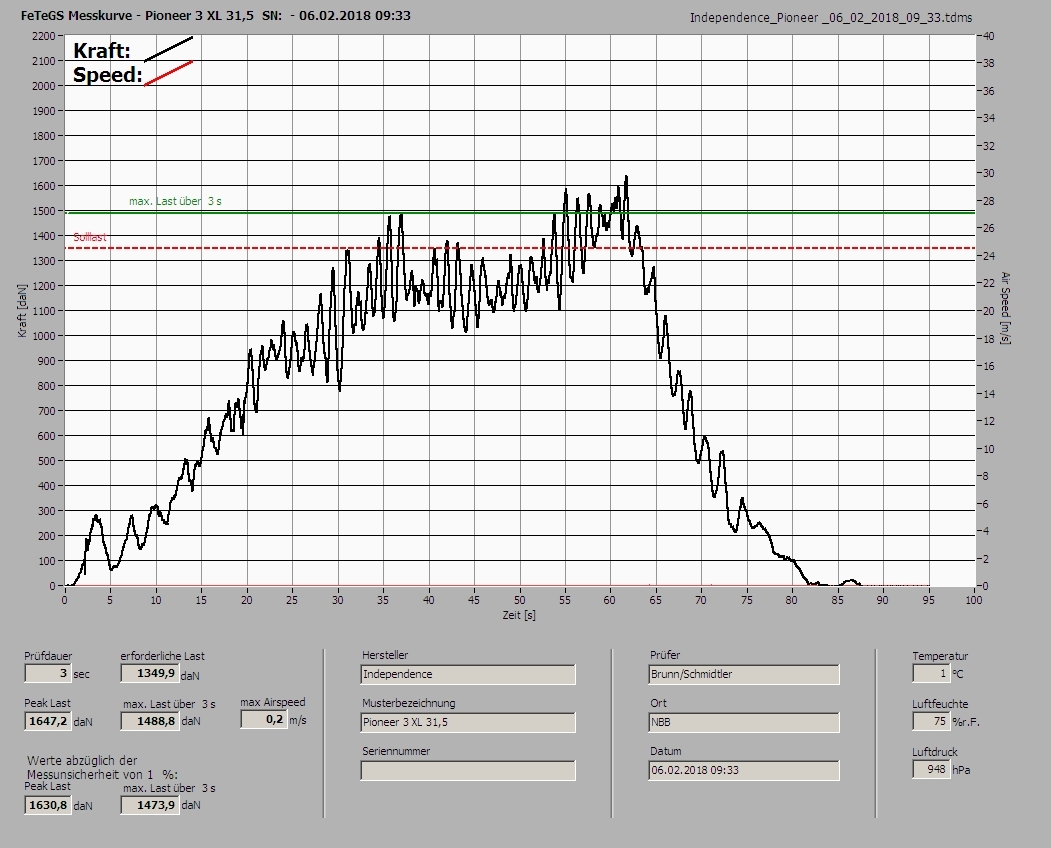Click the 40 tick on the Air Speed axis
Screen dimensions: 1051x848
[x=989, y=36]
